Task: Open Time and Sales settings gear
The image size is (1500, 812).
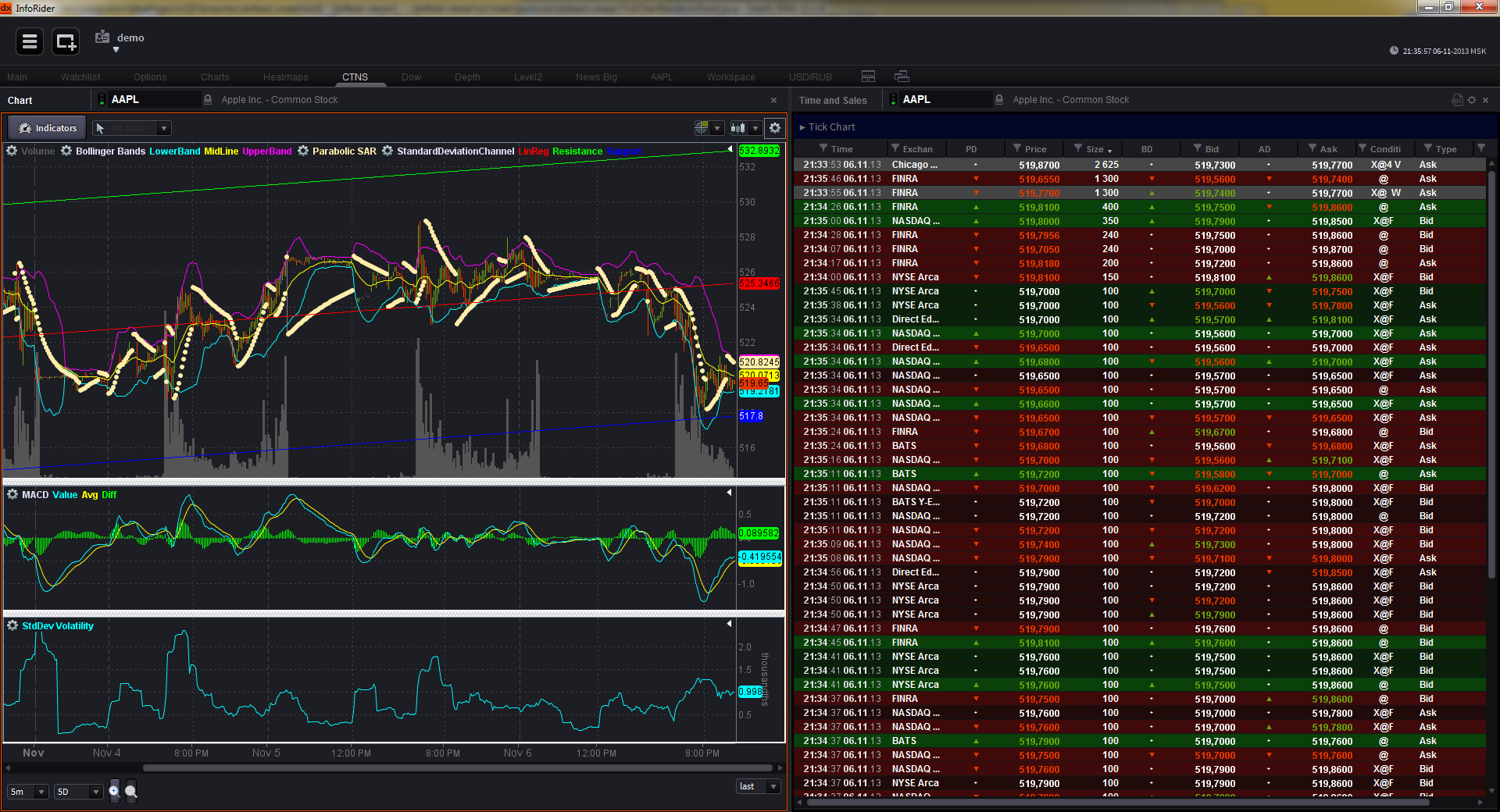Action: (1471, 100)
